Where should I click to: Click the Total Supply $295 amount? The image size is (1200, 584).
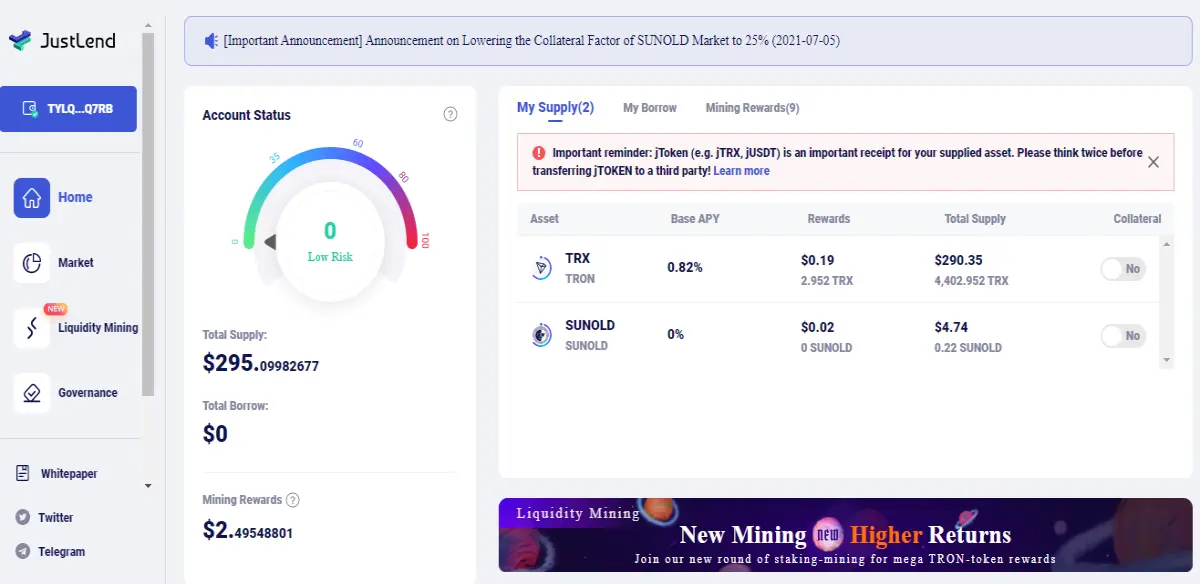261,364
